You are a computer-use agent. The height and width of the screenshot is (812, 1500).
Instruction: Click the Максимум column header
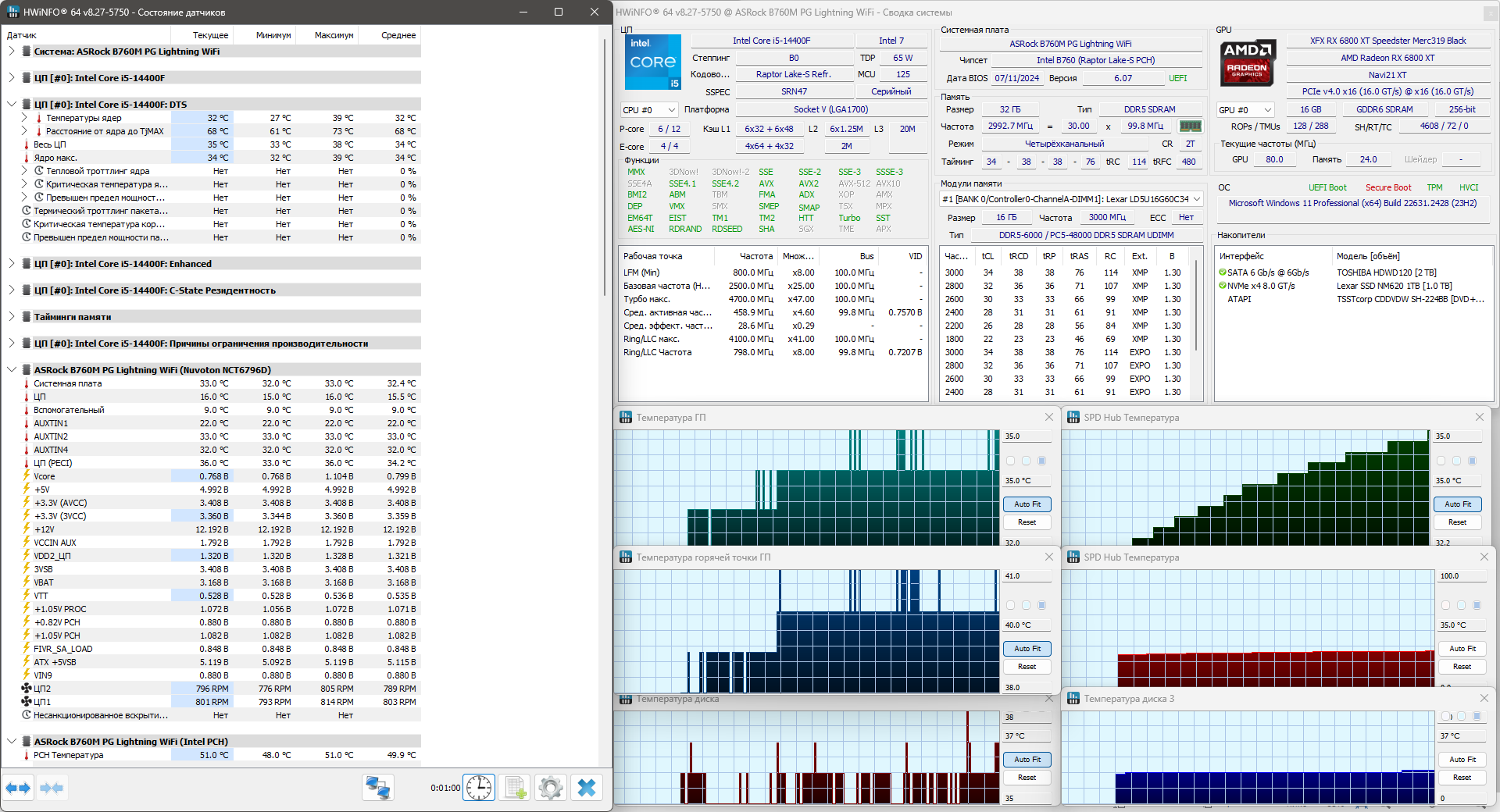tap(334, 35)
